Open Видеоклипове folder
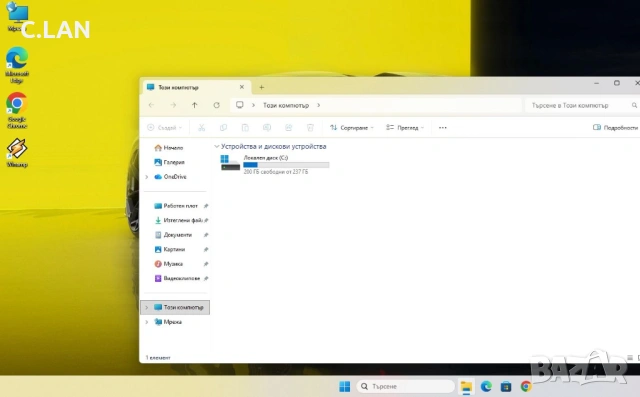Viewport: 640px width, 397px height. pos(177,278)
